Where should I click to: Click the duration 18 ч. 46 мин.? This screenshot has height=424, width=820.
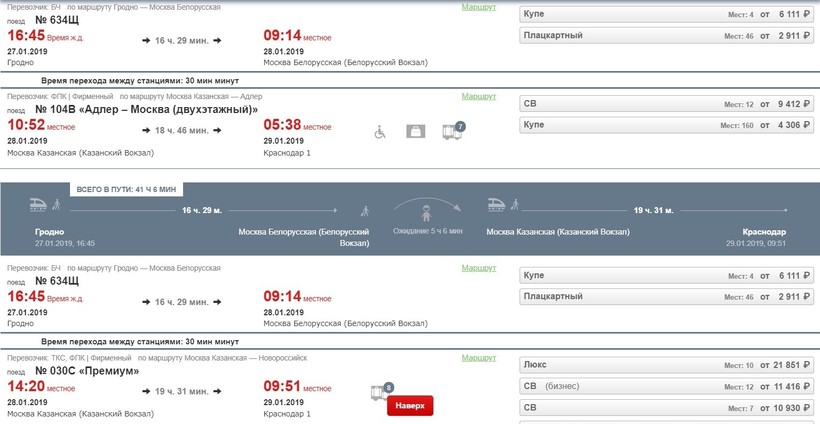coord(182,130)
